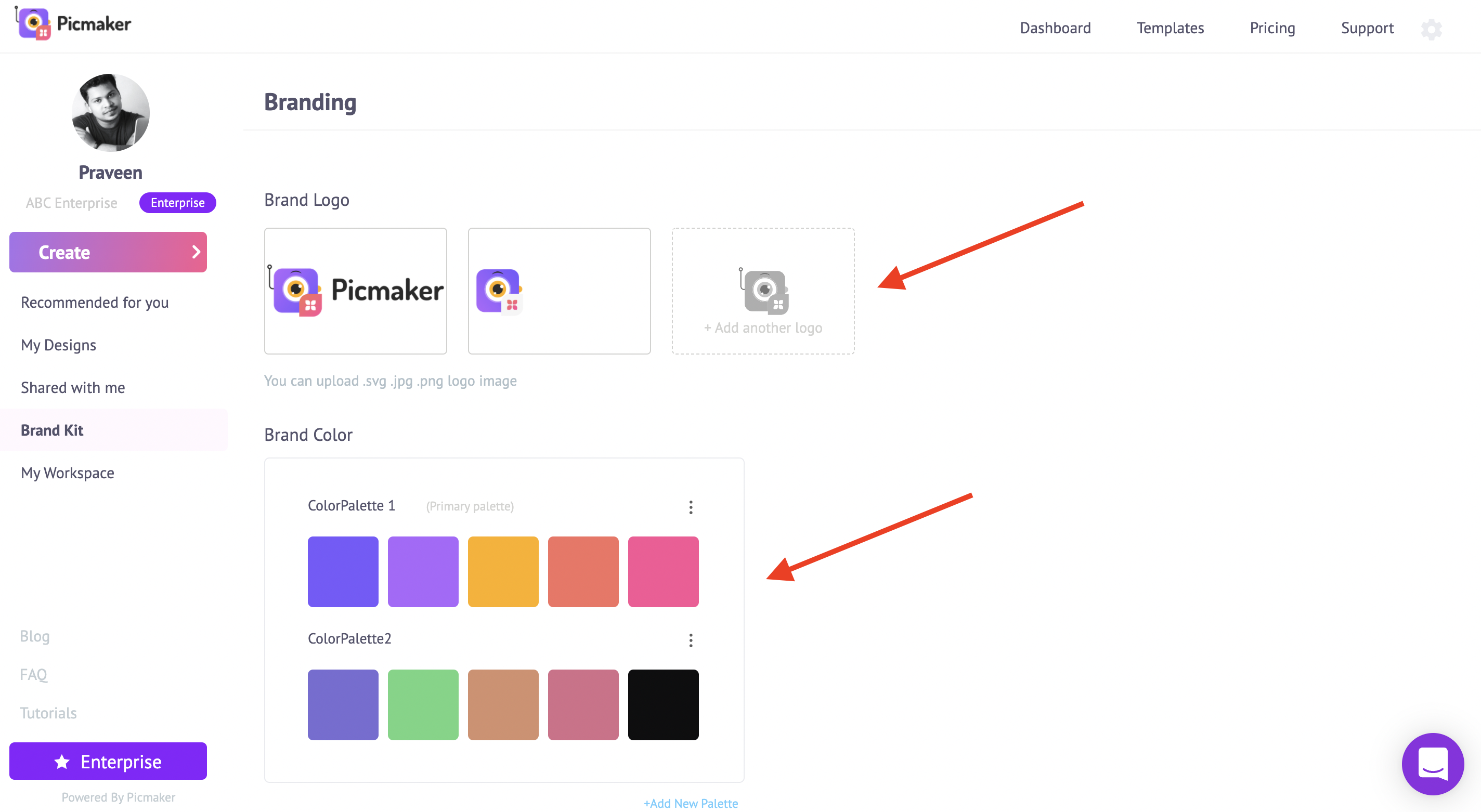Select the yellow-orange swatch in ColorPalette 1
The width and height of the screenshot is (1481, 812).
coord(503,572)
